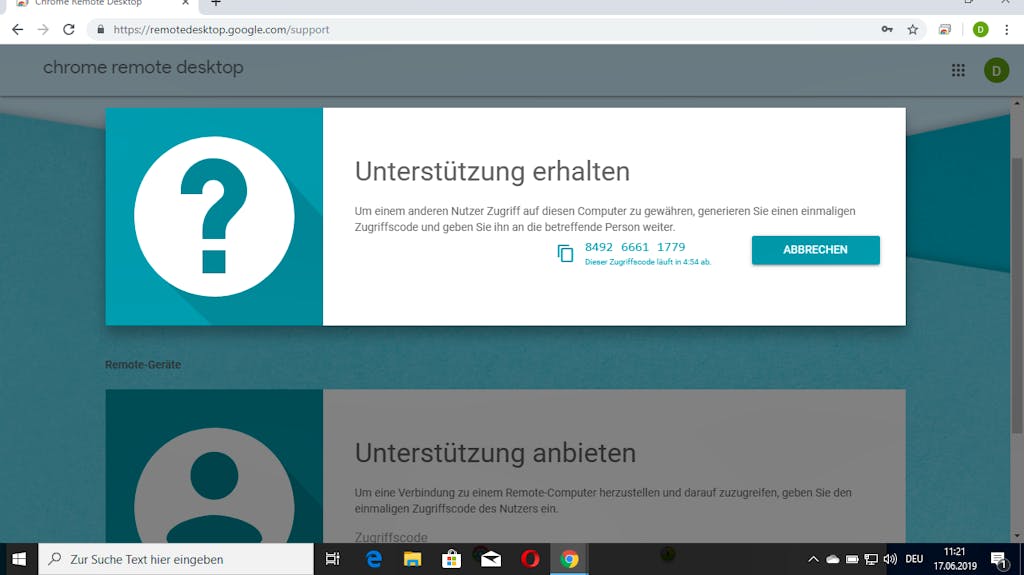Click the person silhouette illustration
The height and width of the screenshot is (575, 1024).
(x=214, y=485)
